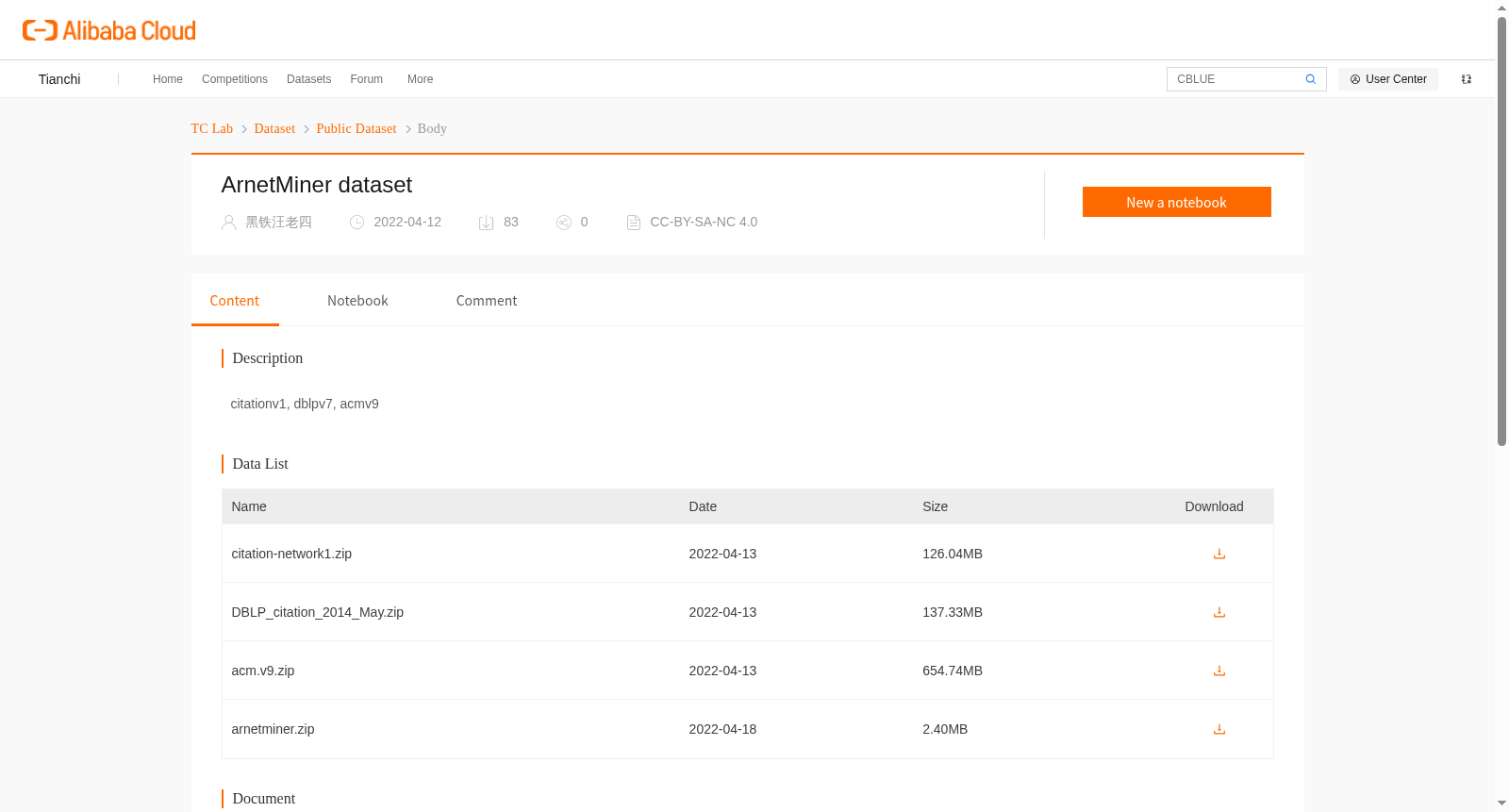Click the clock icon by 2022-04-12

357,223
